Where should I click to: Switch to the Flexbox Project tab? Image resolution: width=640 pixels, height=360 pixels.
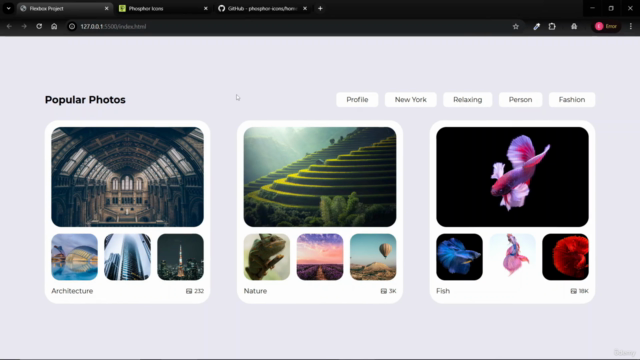point(64,8)
